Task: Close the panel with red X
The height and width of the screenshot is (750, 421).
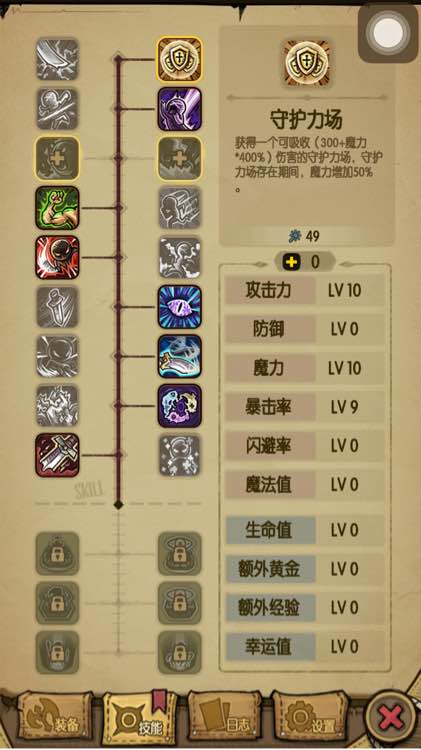Action: (x=390, y=717)
